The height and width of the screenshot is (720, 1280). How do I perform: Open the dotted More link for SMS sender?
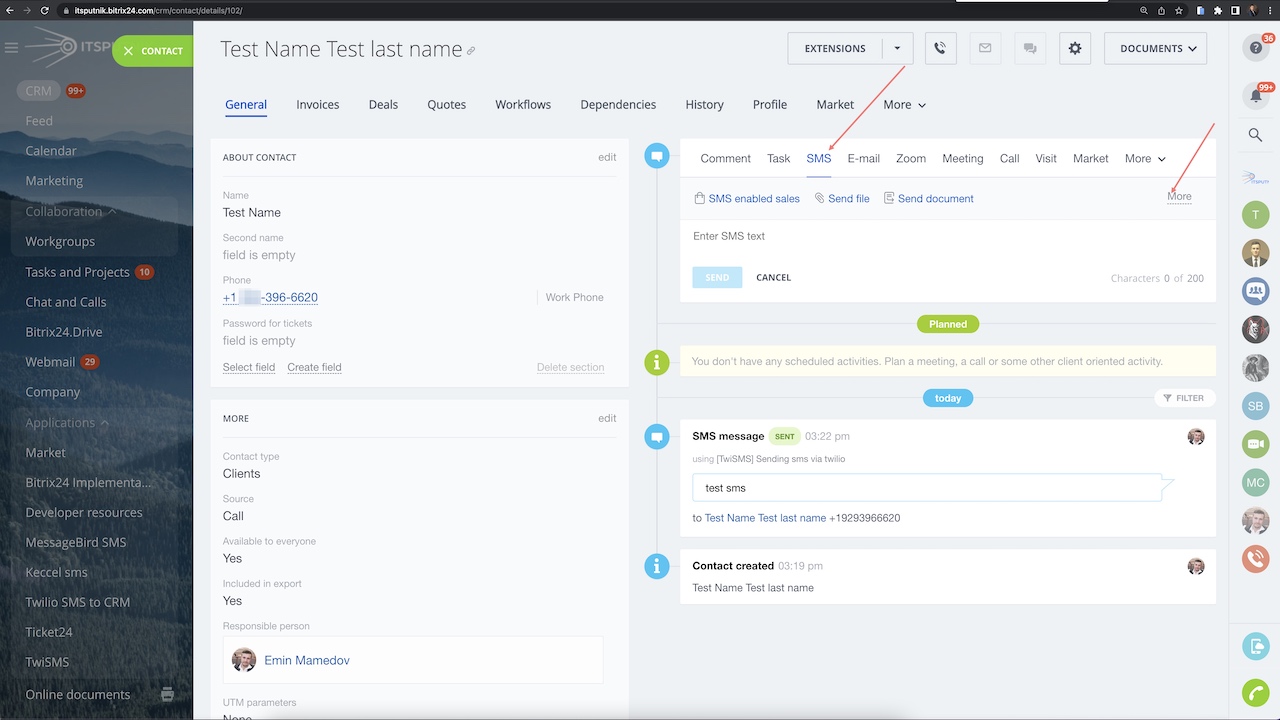tap(1179, 197)
